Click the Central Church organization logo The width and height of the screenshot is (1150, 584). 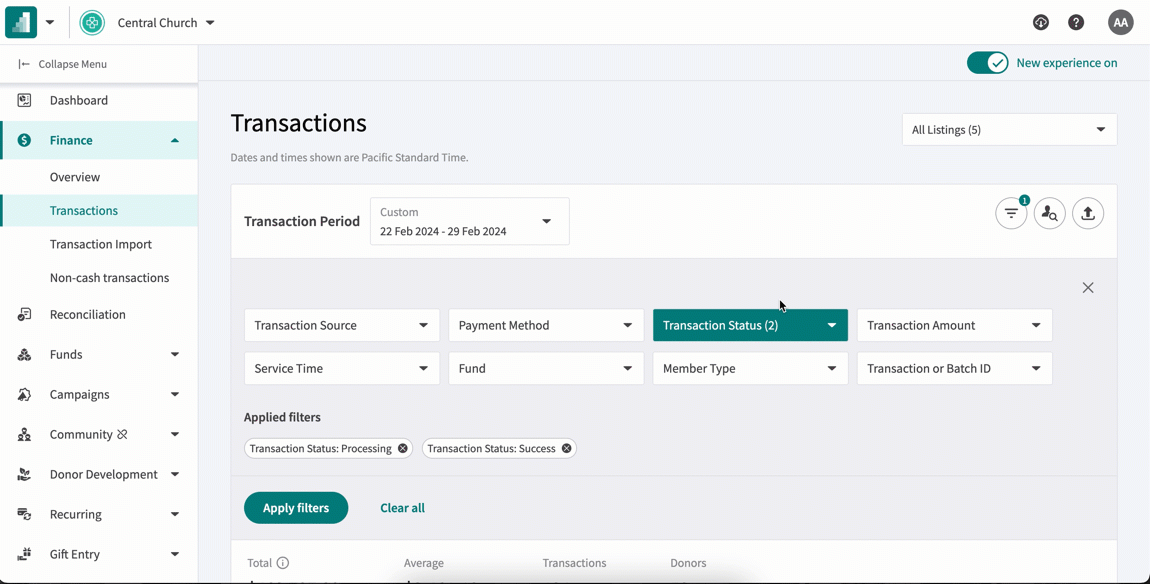[90, 22]
